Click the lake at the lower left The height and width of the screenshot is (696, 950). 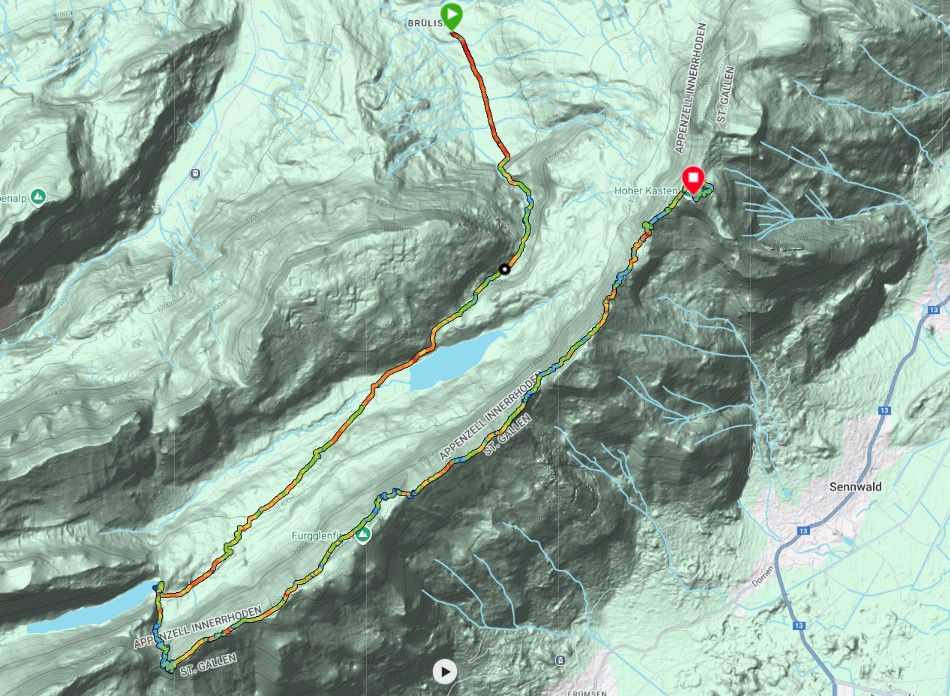[x=91, y=607]
